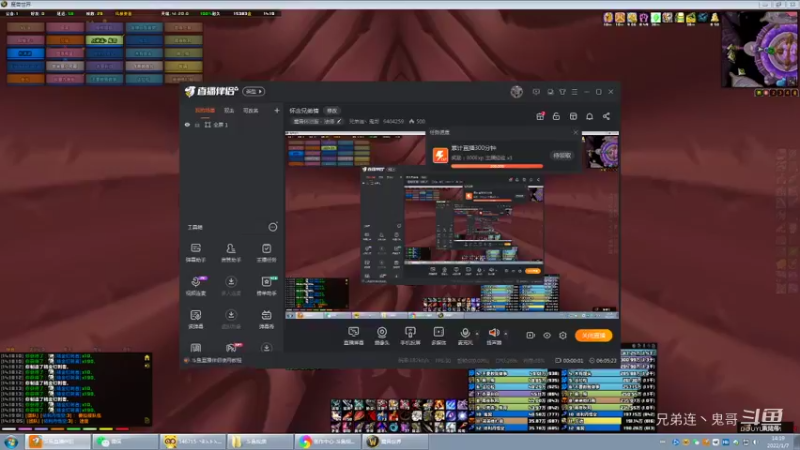Toggle visibility eye for the 全屏 1 source
The width and height of the screenshot is (800, 450).
click(x=187, y=124)
